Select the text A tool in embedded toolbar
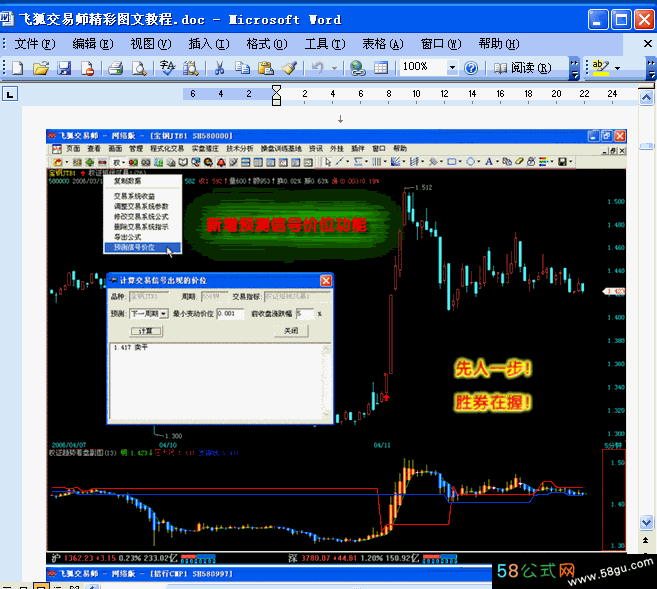This screenshot has height=589, width=657. [x=489, y=162]
